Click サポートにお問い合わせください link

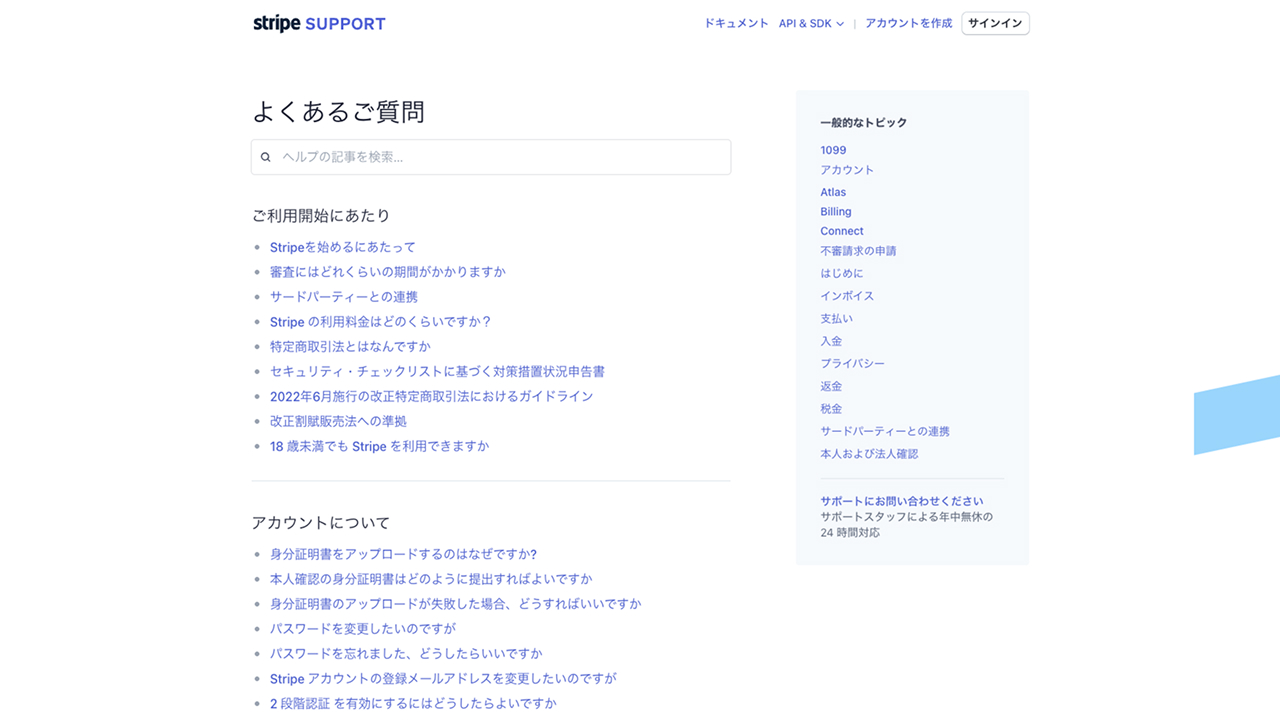point(901,500)
